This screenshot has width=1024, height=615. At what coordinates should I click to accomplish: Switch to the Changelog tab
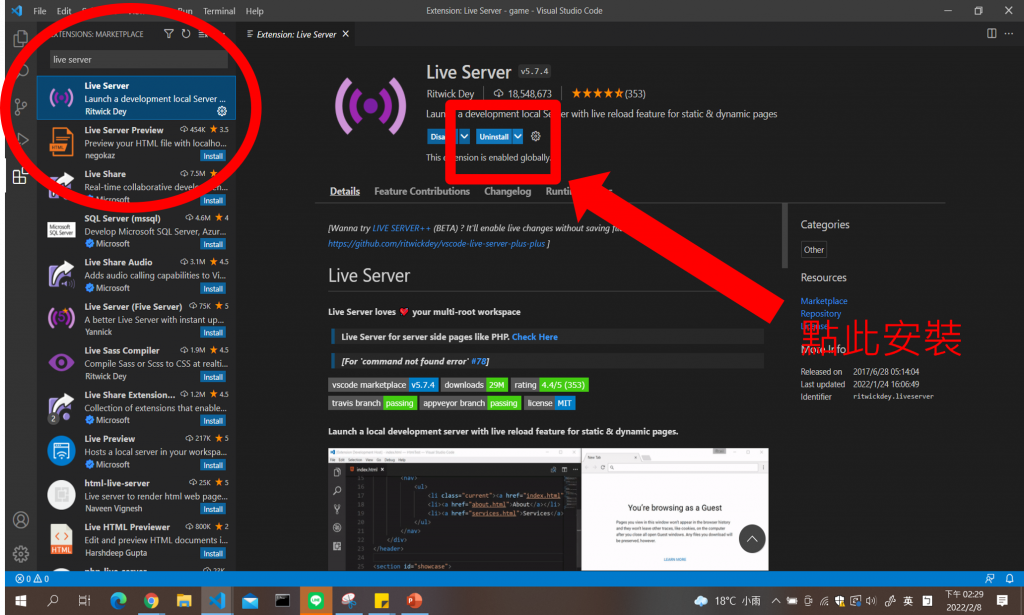point(507,191)
